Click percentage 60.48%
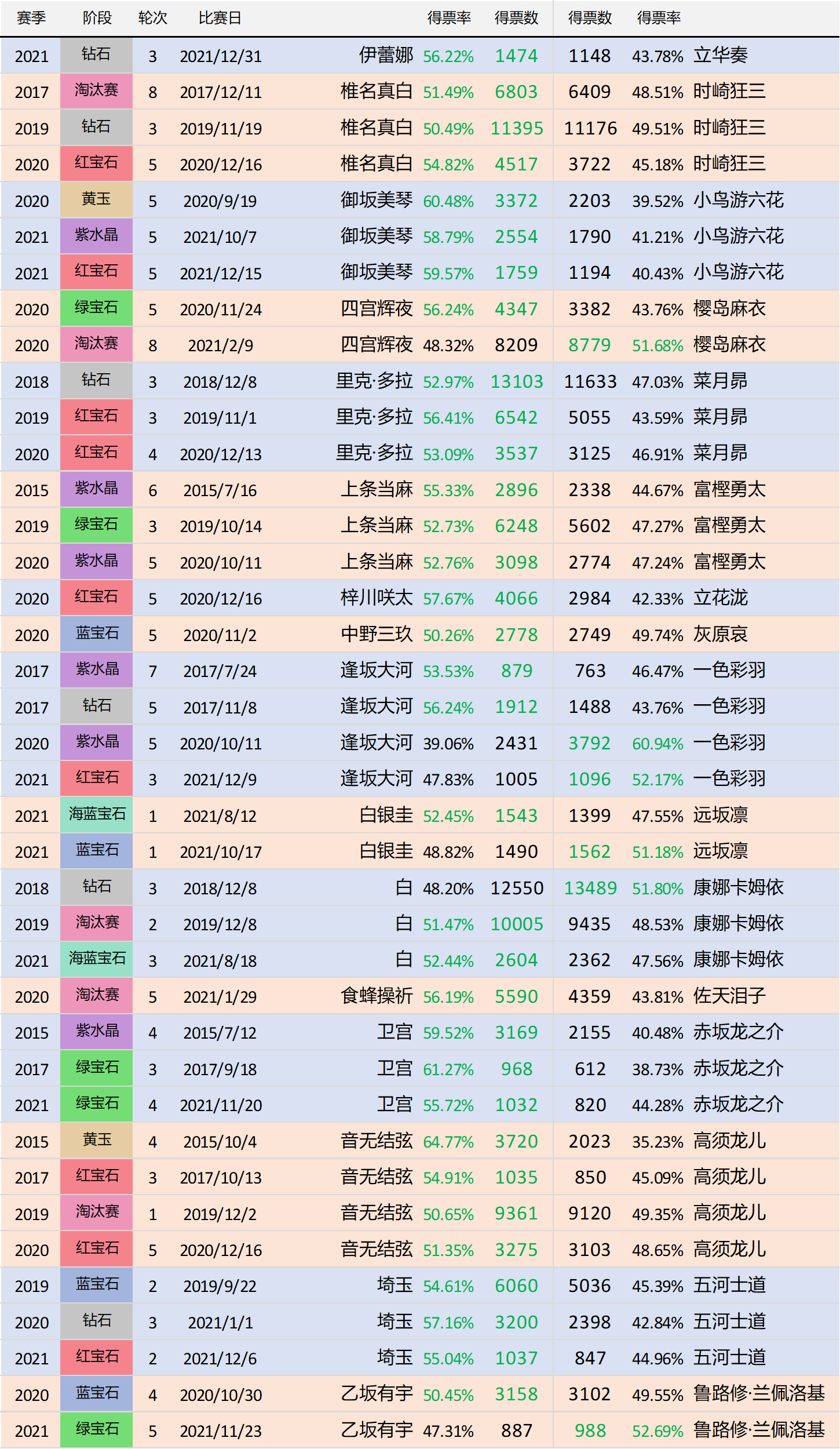This screenshot has width=840, height=1449. (448, 201)
